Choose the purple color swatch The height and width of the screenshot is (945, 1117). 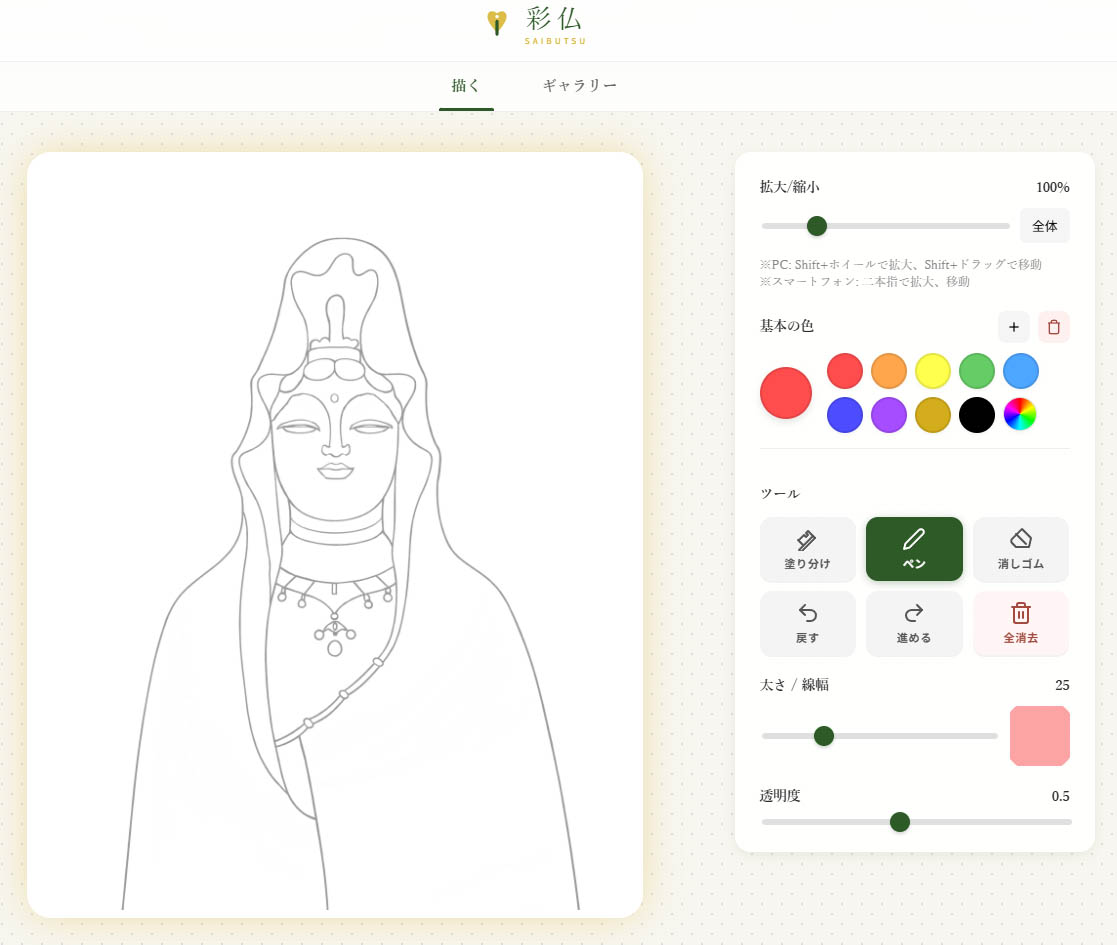pyautogui.click(x=888, y=414)
